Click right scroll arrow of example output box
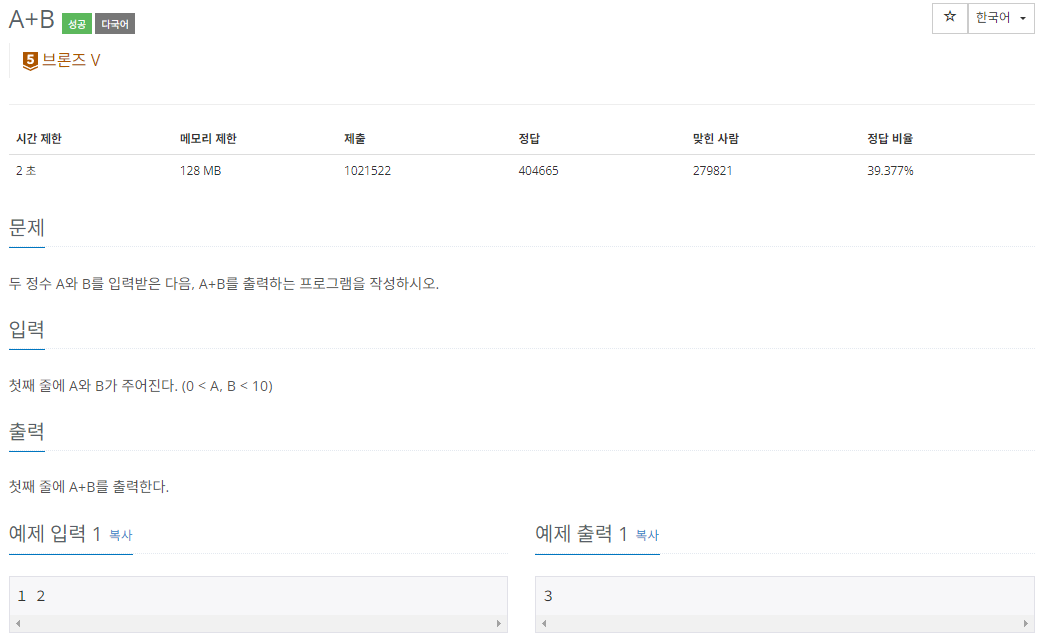 pos(1025,623)
